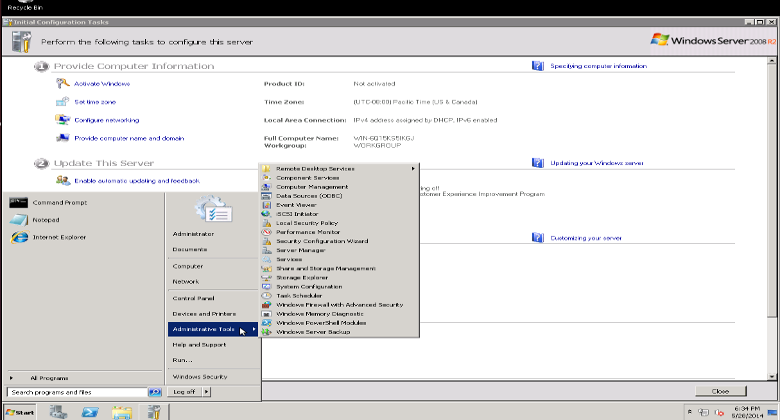Click the Administrator user picture
This screenshot has width=780, height=420.
click(213, 210)
